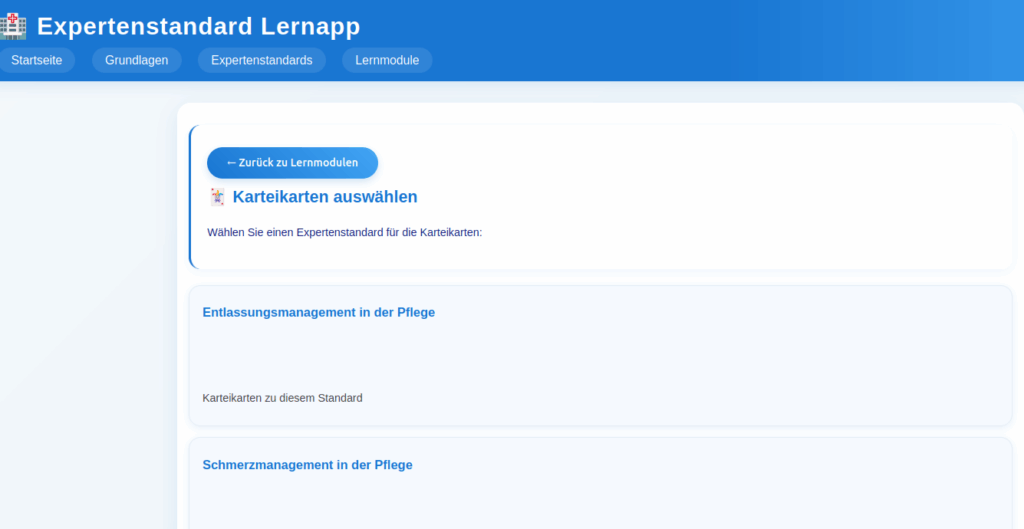Select the Entlassungsmanagement in der Pflege heading
The width and height of the screenshot is (1024, 529).
(x=318, y=312)
